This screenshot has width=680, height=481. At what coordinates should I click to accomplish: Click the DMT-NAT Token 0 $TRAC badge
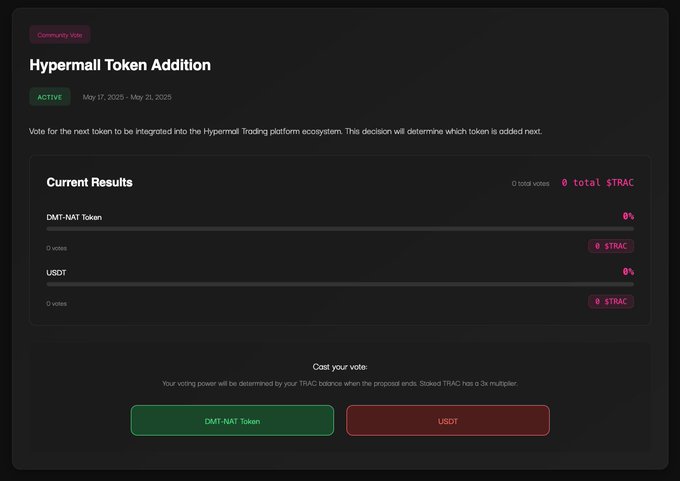(611, 246)
